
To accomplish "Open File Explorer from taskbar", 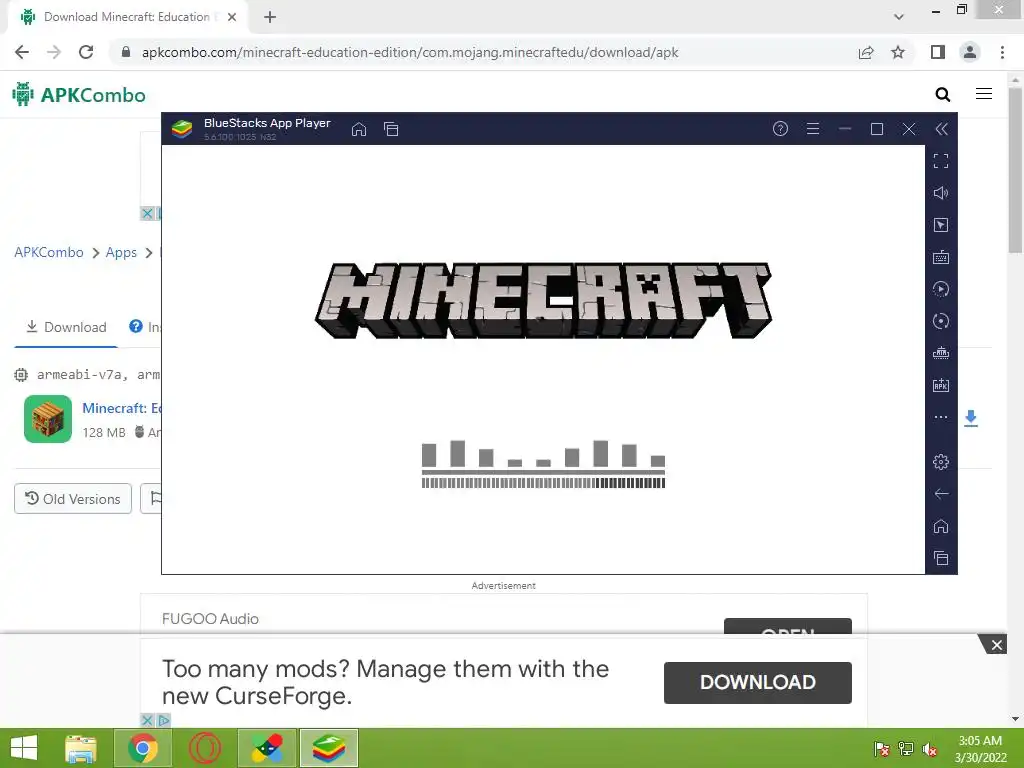I will click(x=81, y=748).
